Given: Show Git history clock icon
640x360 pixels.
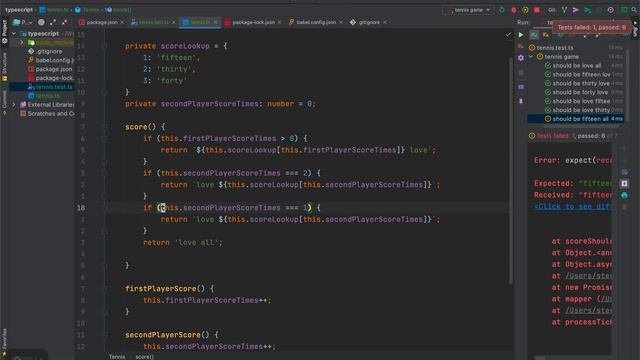Looking at the screenshot, I should (x=611, y=10).
